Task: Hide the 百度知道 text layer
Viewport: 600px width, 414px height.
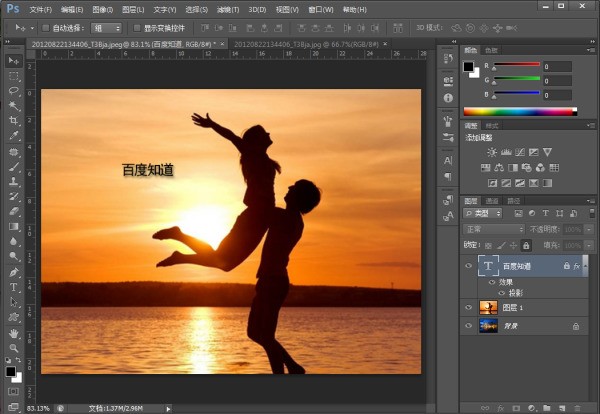Action: [469, 266]
